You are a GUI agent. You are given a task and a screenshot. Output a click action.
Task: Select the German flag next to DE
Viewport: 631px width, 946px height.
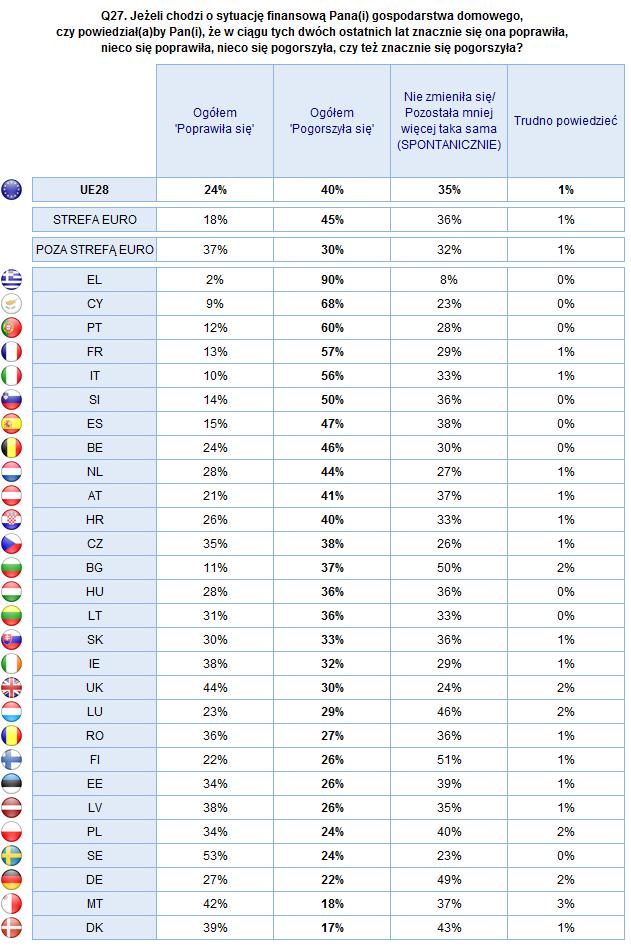click(11, 880)
